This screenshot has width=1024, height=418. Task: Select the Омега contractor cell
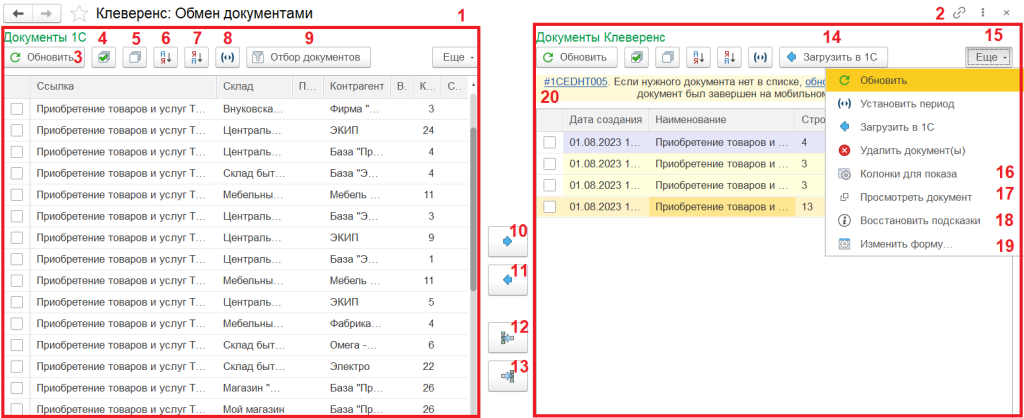tap(357, 346)
